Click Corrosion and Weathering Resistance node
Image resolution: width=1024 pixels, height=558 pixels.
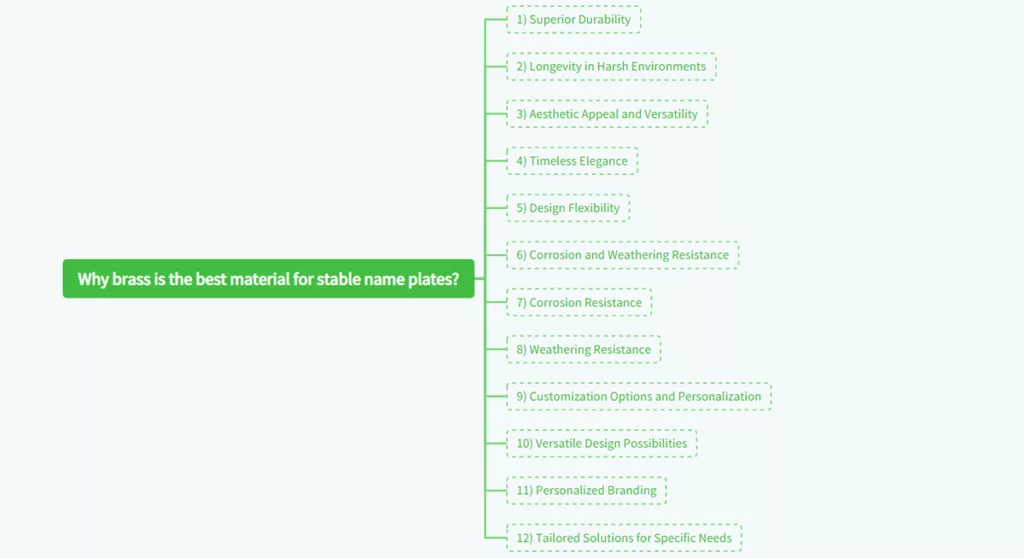(622, 255)
